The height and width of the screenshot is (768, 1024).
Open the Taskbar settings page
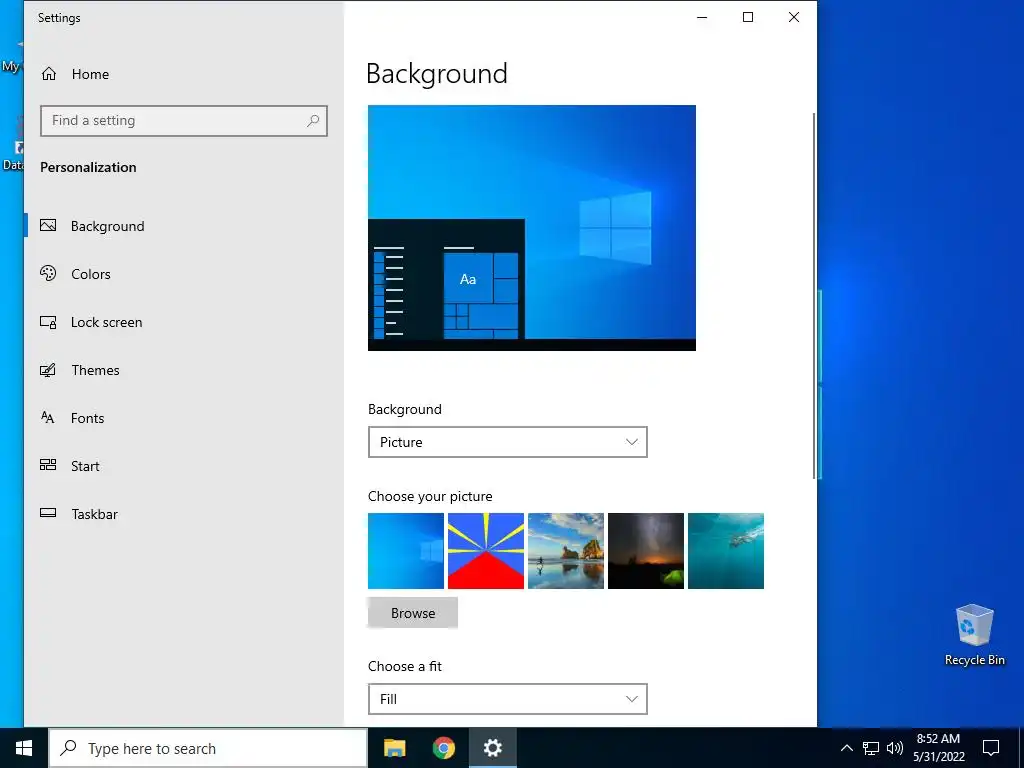click(x=95, y=514)
